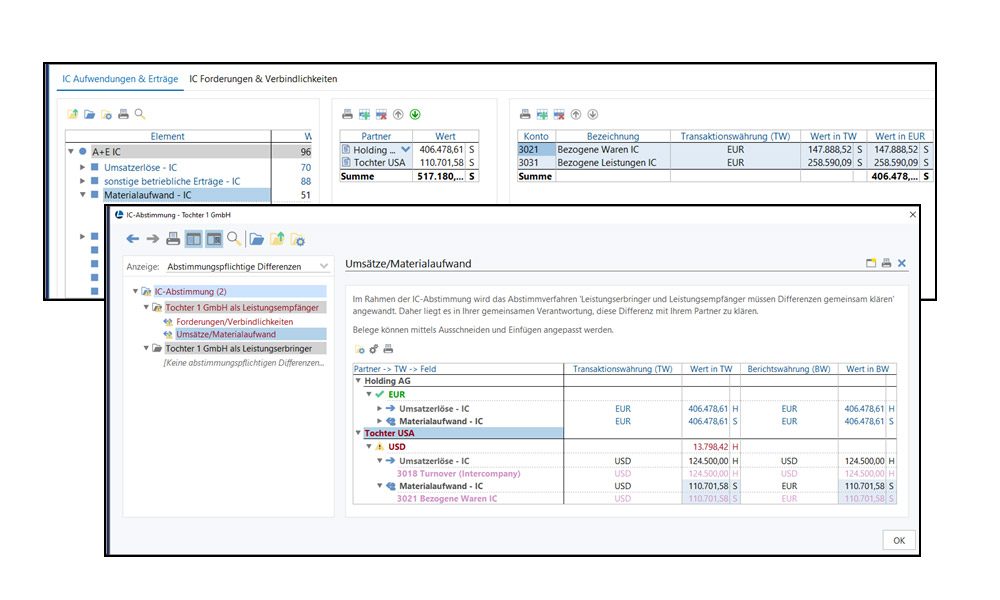Select Konto 3021 Bezogene Waren IC row
The height and width of the screenshot is (600, 1000).
click(724, 149)
